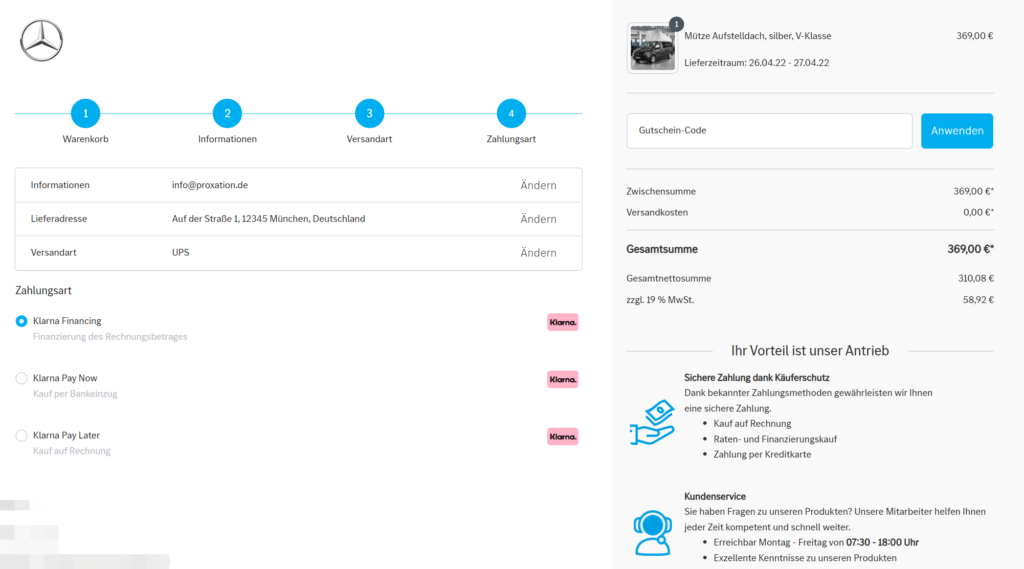
Task: Select Klarna Pay Later radio button
Action: click(x=22, y=435)
